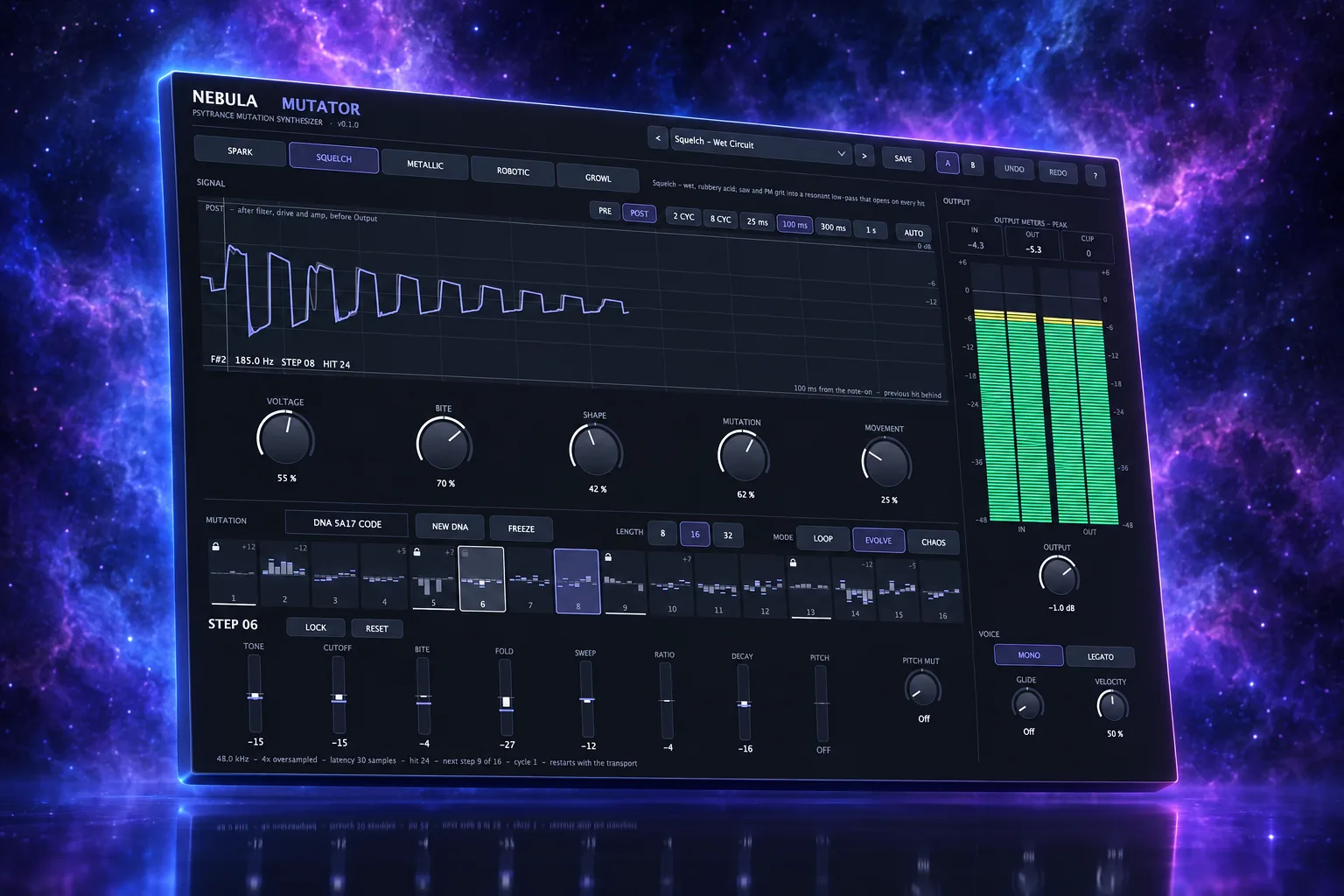This screenshot has width=1344, height=896.
Task: Set mutation mode to LOOP
Action: point(823,539)
